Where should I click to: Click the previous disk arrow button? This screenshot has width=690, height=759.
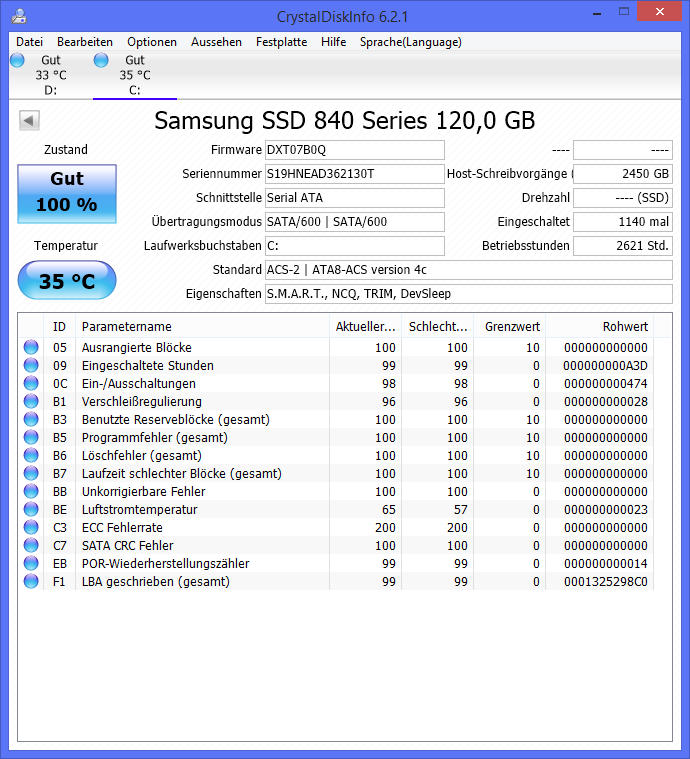[x=29, y=121]
